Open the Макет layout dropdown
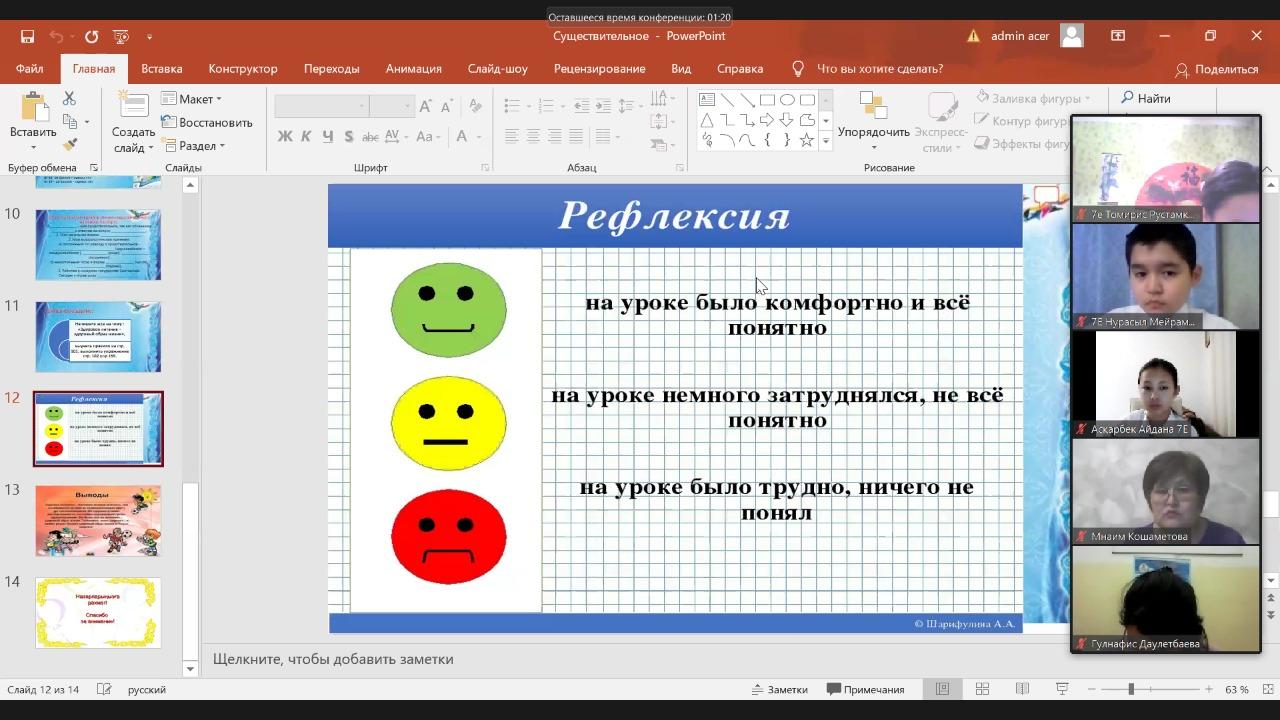 pyautogui.click(x=194, y=99)
